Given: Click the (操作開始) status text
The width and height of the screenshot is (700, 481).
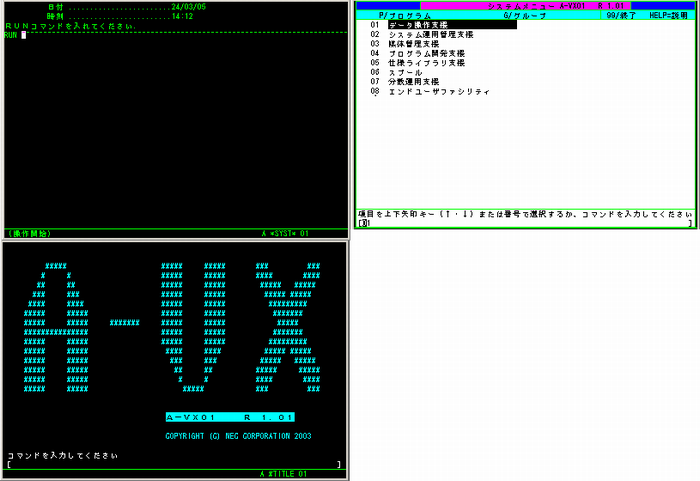Looking at the screenshot, I should coord(29,234).
